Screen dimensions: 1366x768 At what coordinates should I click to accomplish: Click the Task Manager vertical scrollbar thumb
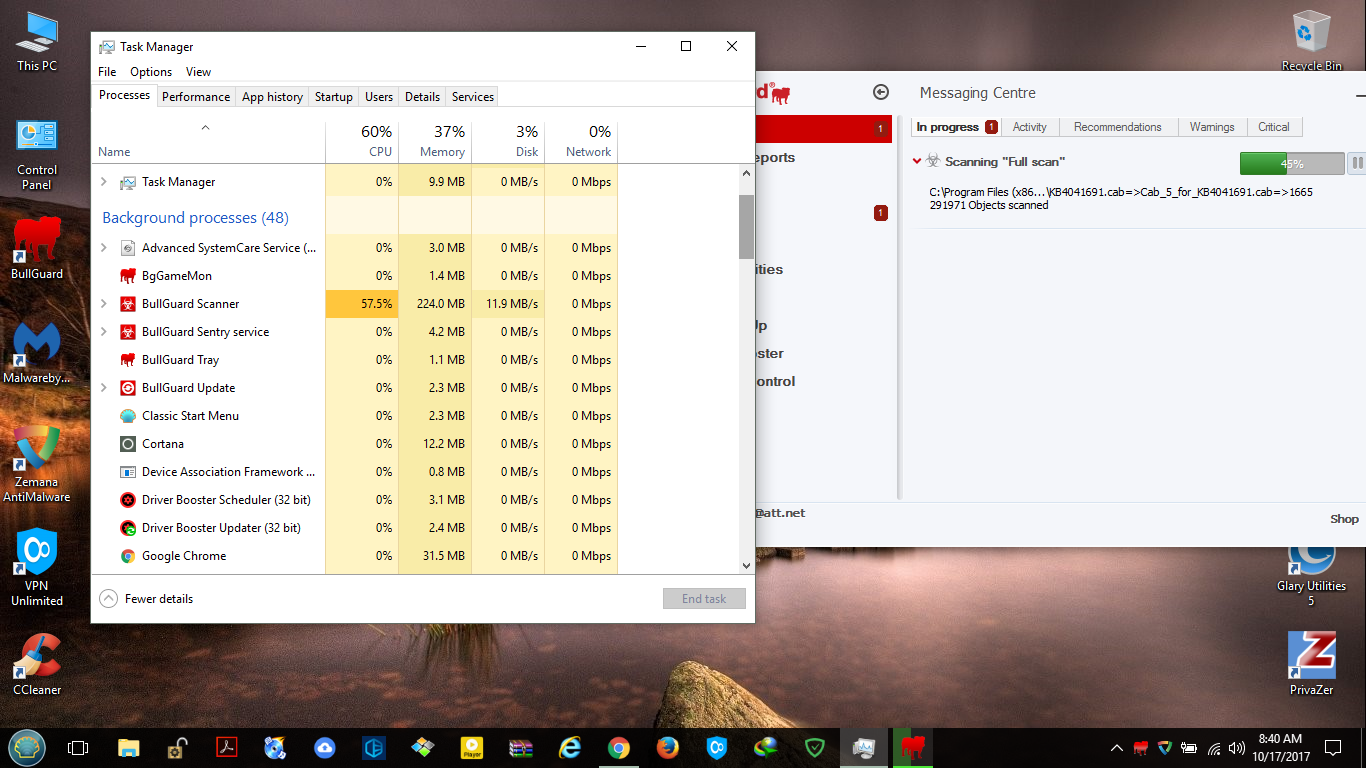(x=746, y=227)
